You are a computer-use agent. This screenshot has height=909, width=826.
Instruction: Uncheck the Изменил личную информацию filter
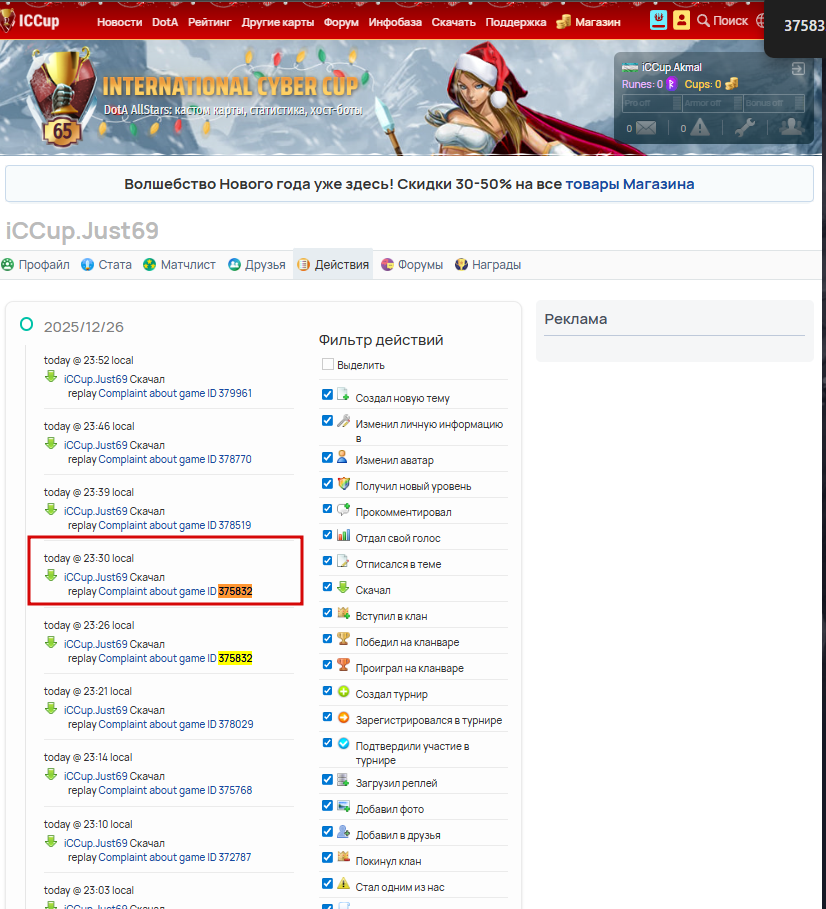(327, 420)
